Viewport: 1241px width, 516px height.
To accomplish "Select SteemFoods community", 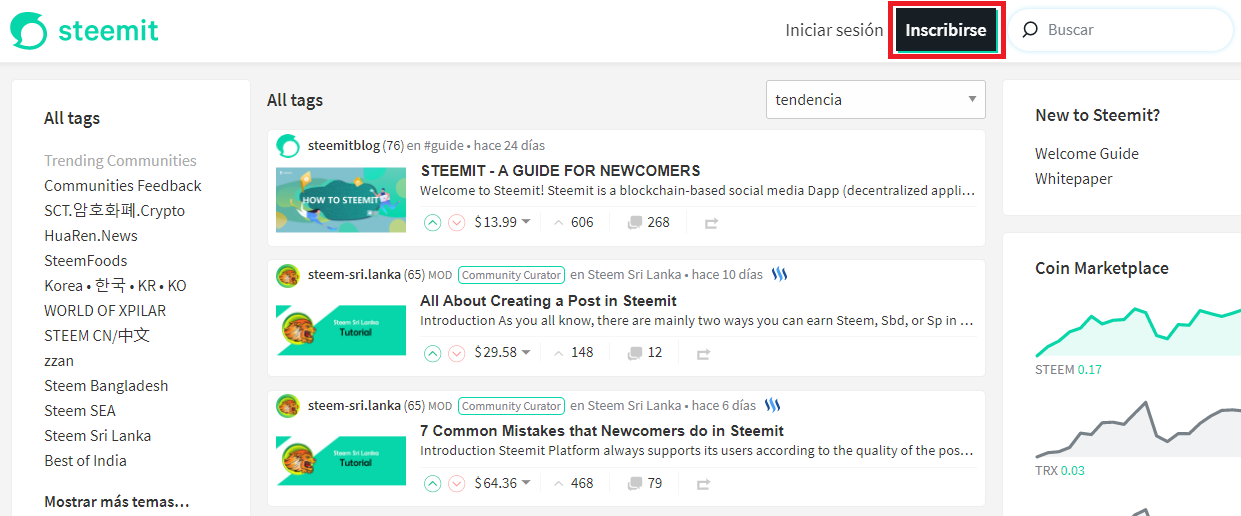I will coord(86,261).
